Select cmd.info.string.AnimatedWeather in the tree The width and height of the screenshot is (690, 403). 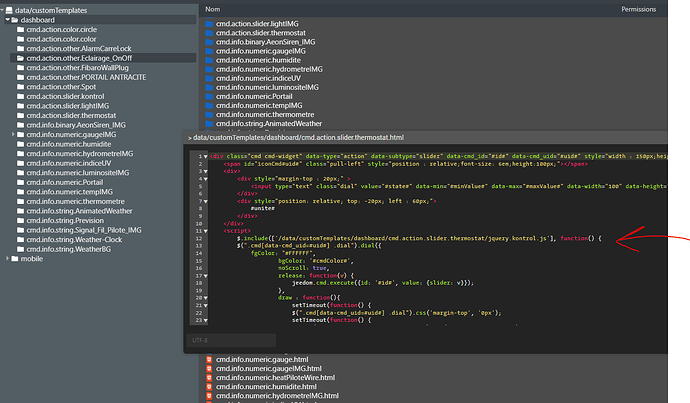click(79, 211)
